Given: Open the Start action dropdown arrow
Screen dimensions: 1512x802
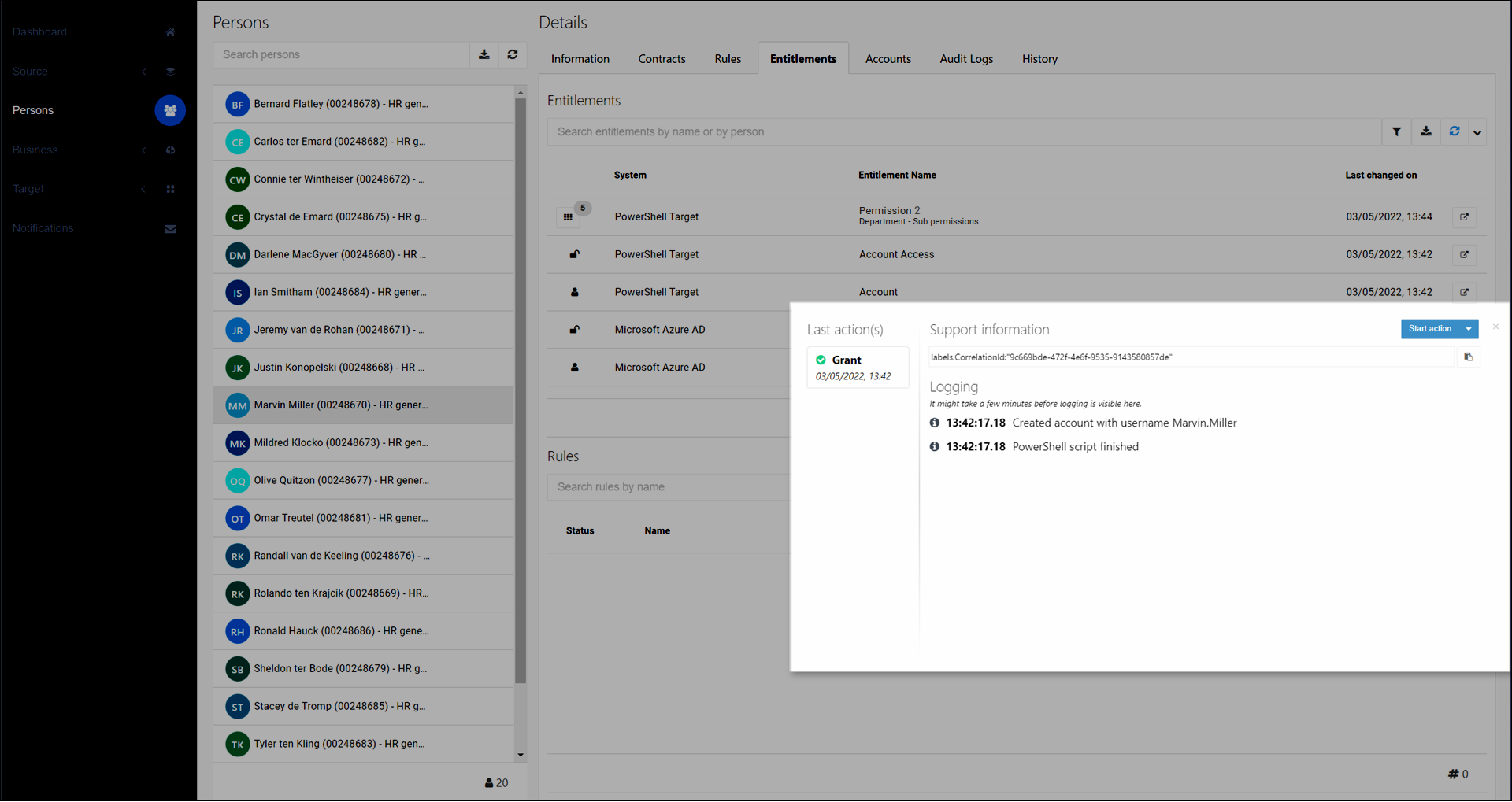Looking at the screenshot, I should (x=1469, y=329).
